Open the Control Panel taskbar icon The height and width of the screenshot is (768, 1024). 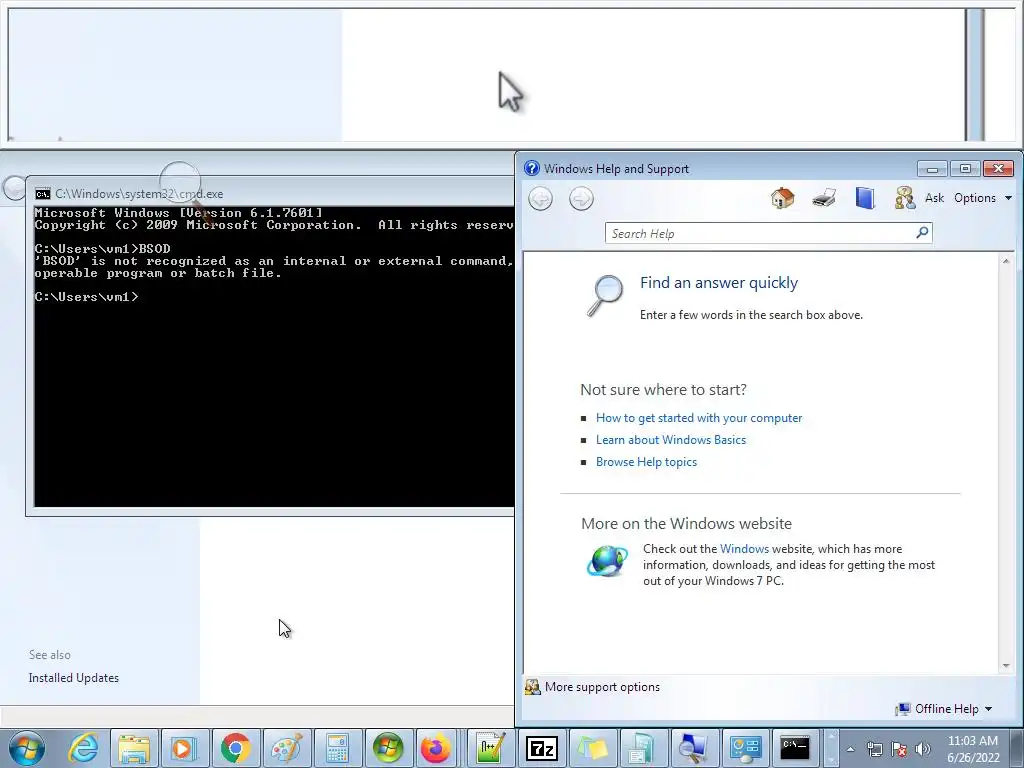[x=744, y=748]
